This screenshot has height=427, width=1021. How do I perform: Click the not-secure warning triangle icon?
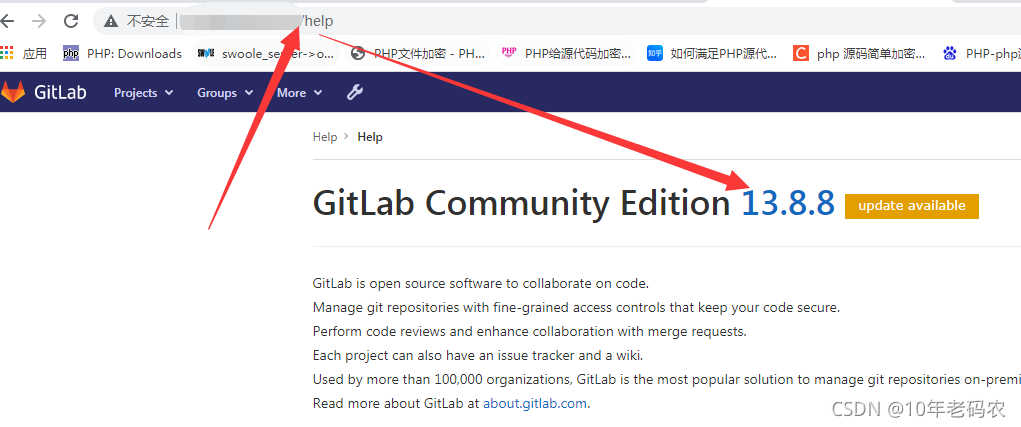tap(111, 21)
